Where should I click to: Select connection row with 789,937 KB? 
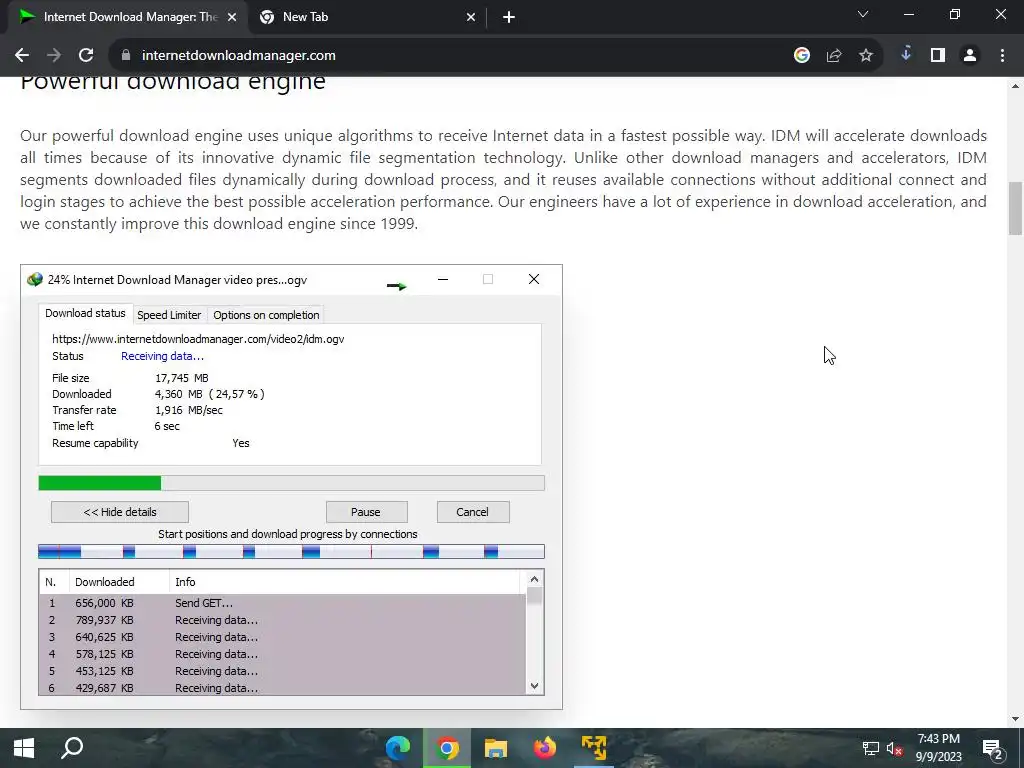[282, 620]
